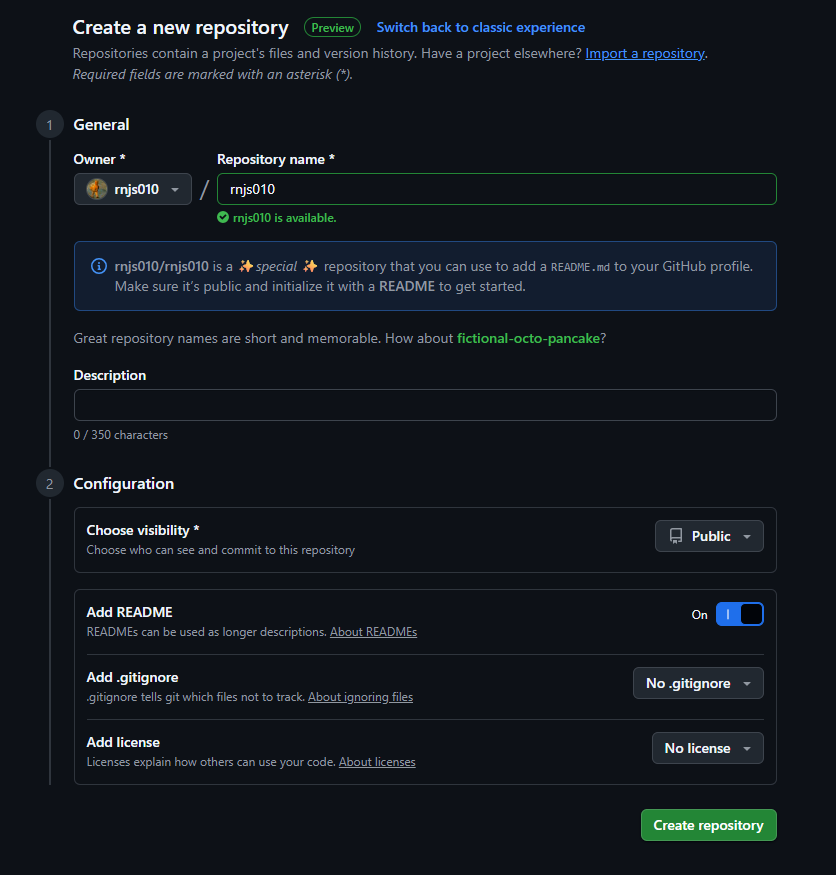Open the Owner dropdown
The width and height of the screenshot is (836, 875).
click(x=133, y=189)
